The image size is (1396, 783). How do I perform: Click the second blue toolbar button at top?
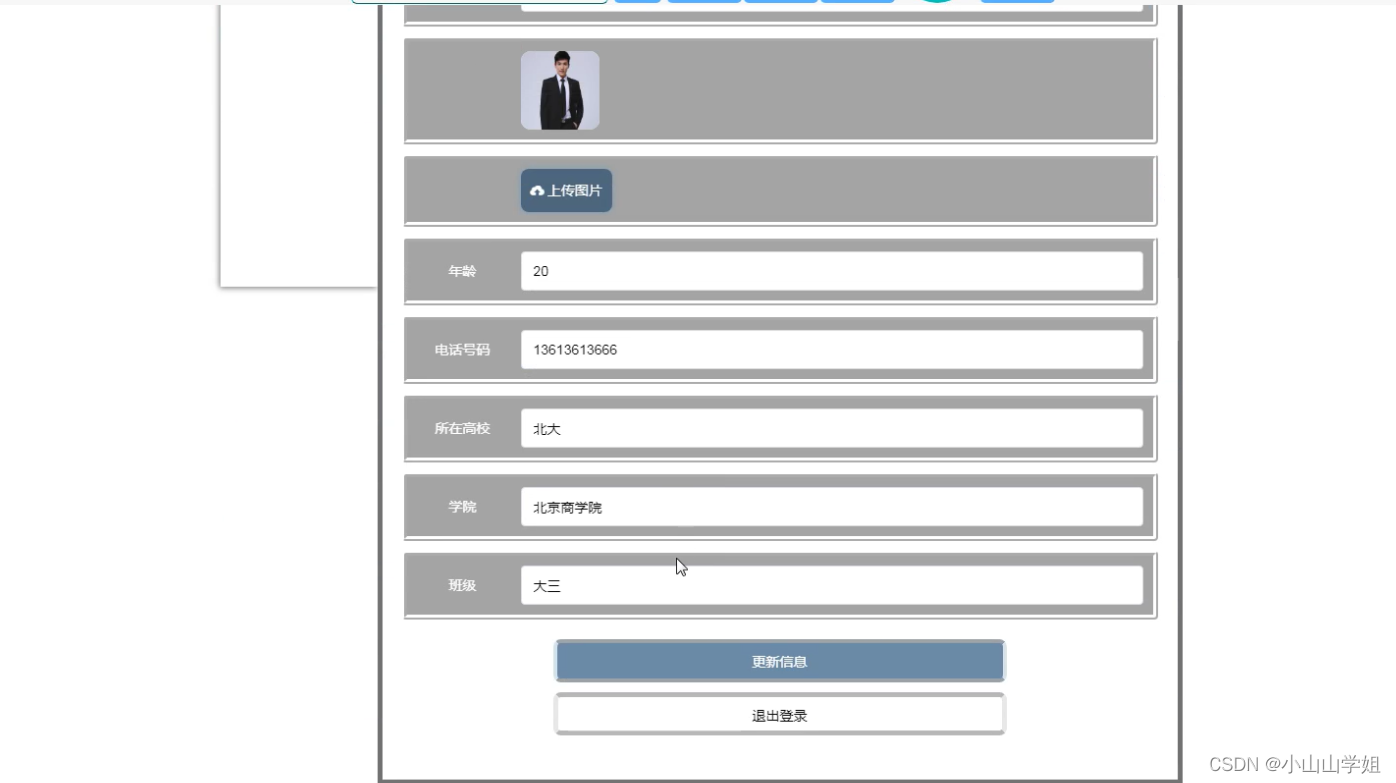click(704, 3)
